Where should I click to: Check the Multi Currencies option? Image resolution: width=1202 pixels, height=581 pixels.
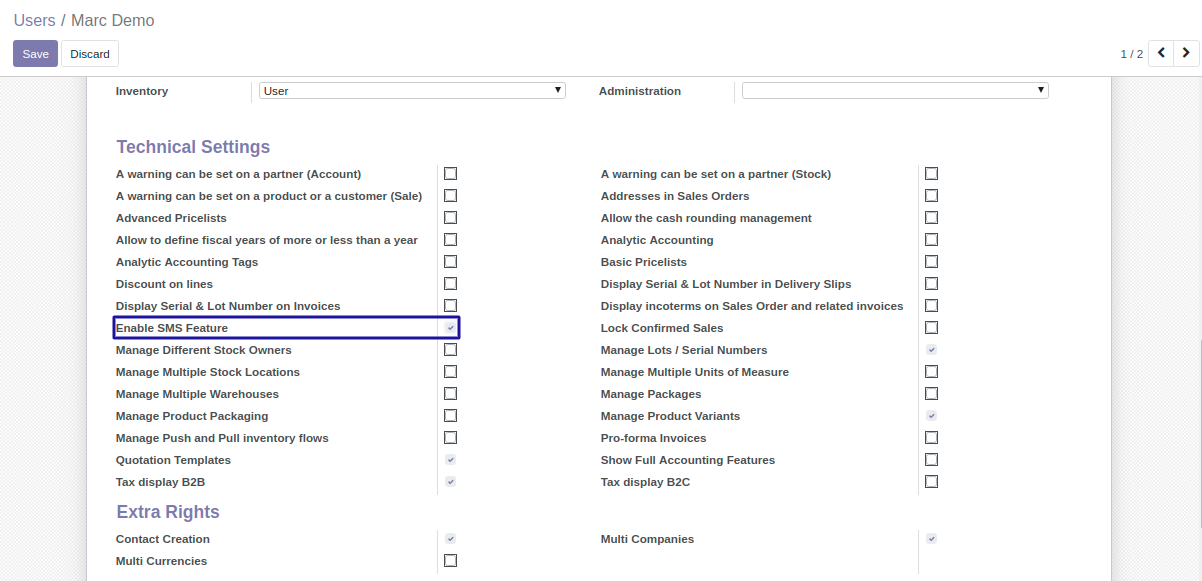(451, 561)
